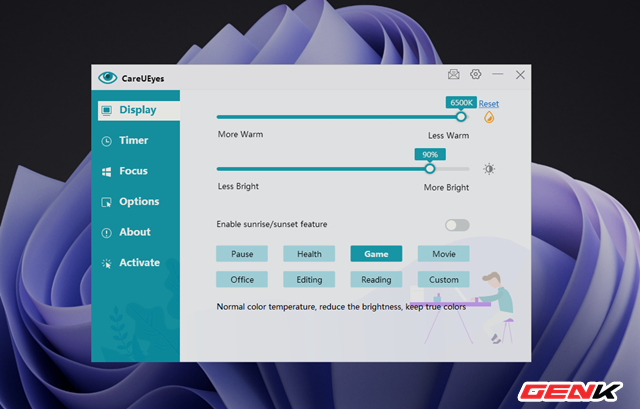The width and height of the screenshot is (640, 409).
Task: Open the About tab
Action: point(136,232)
